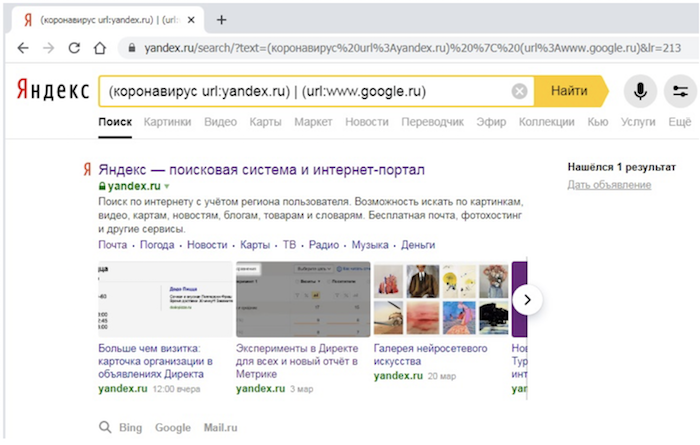Screen dimensions: 700x445
Task: Reload the page with refresh icon
Action: coord(74,48)
